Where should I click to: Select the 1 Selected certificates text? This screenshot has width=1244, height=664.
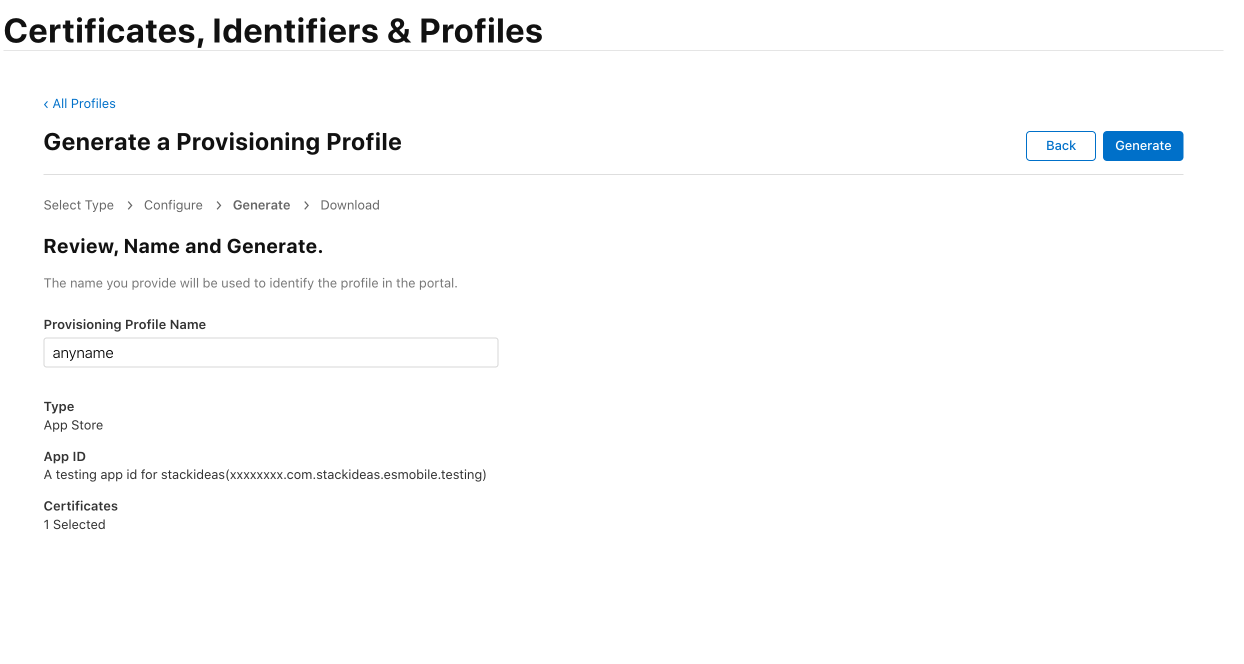pos(74,524)
